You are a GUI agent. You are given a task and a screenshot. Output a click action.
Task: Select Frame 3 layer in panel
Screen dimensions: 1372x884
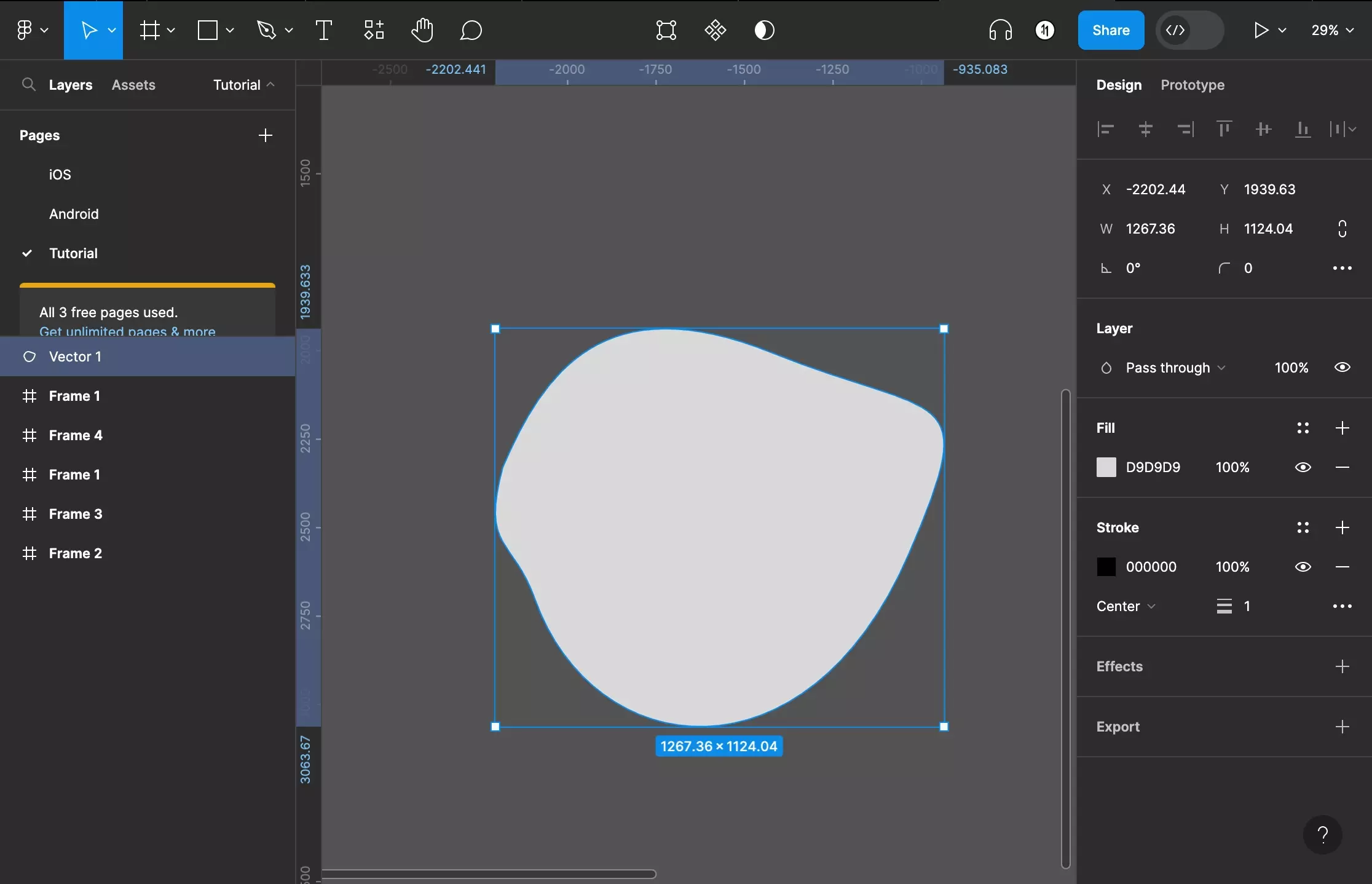(x=75, y=513)
